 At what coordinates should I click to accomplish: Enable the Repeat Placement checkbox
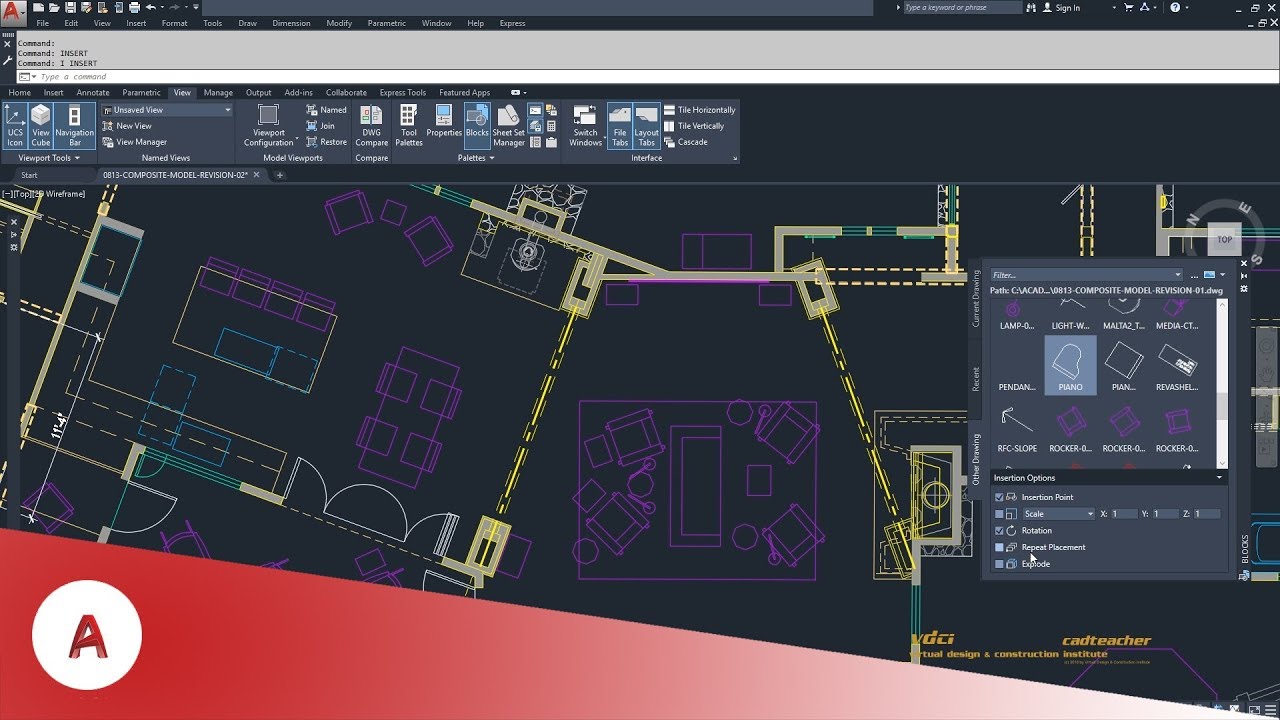999,547
